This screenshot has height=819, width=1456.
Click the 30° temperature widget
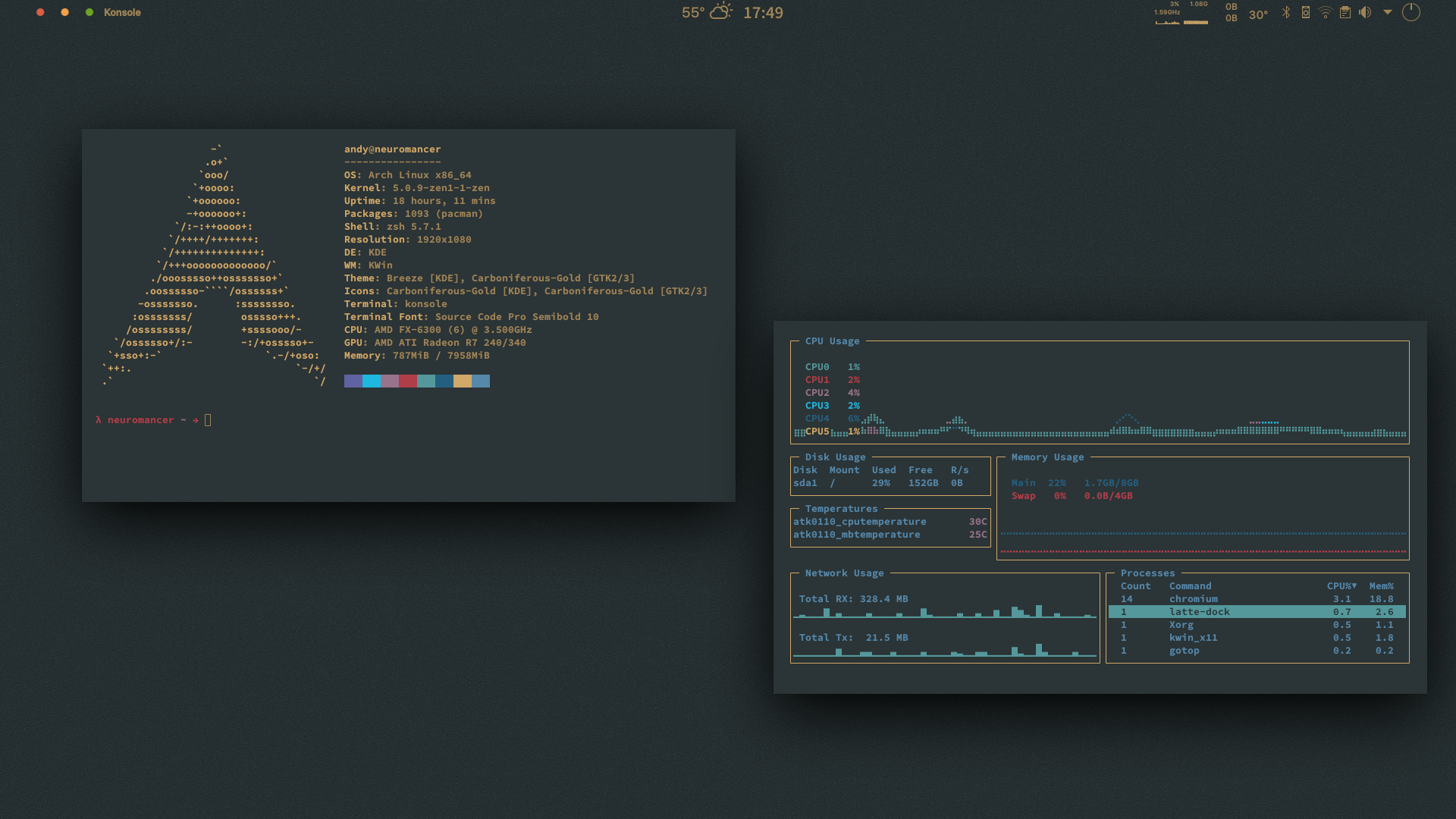[1258, 14]
